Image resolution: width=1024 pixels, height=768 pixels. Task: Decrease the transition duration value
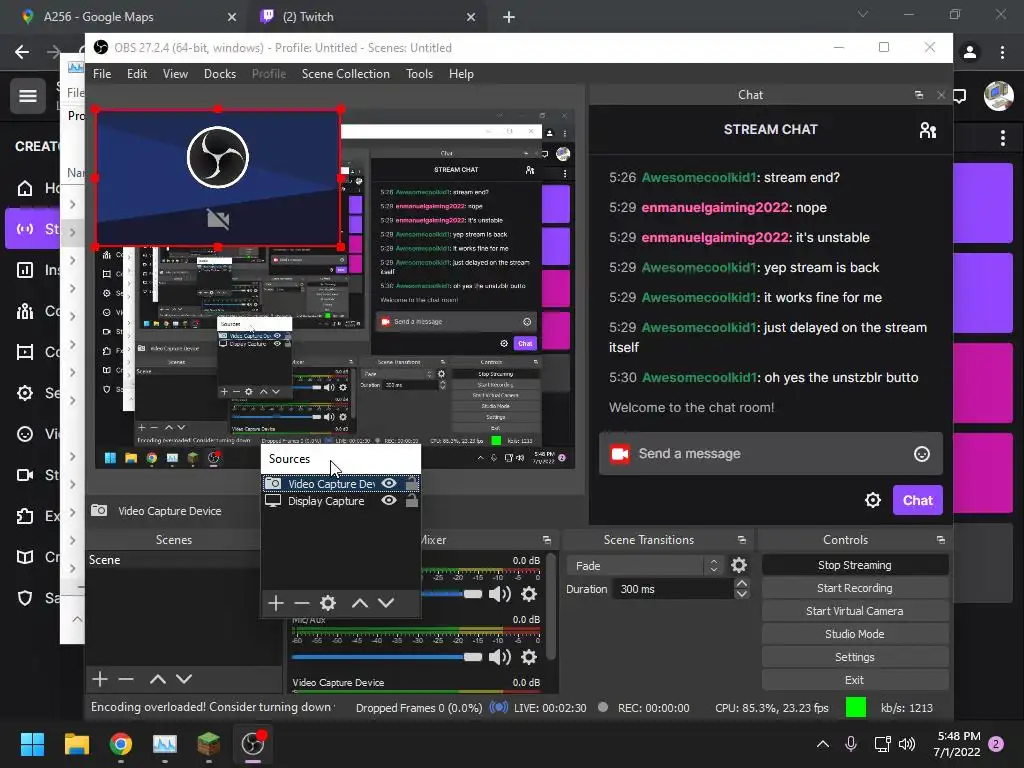pos(741,594)
